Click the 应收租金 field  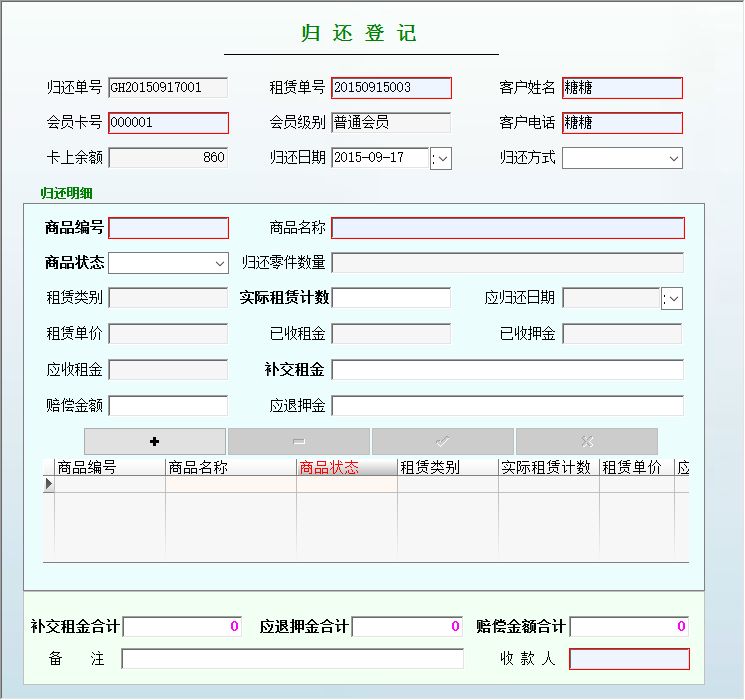[x=168, y=370]
